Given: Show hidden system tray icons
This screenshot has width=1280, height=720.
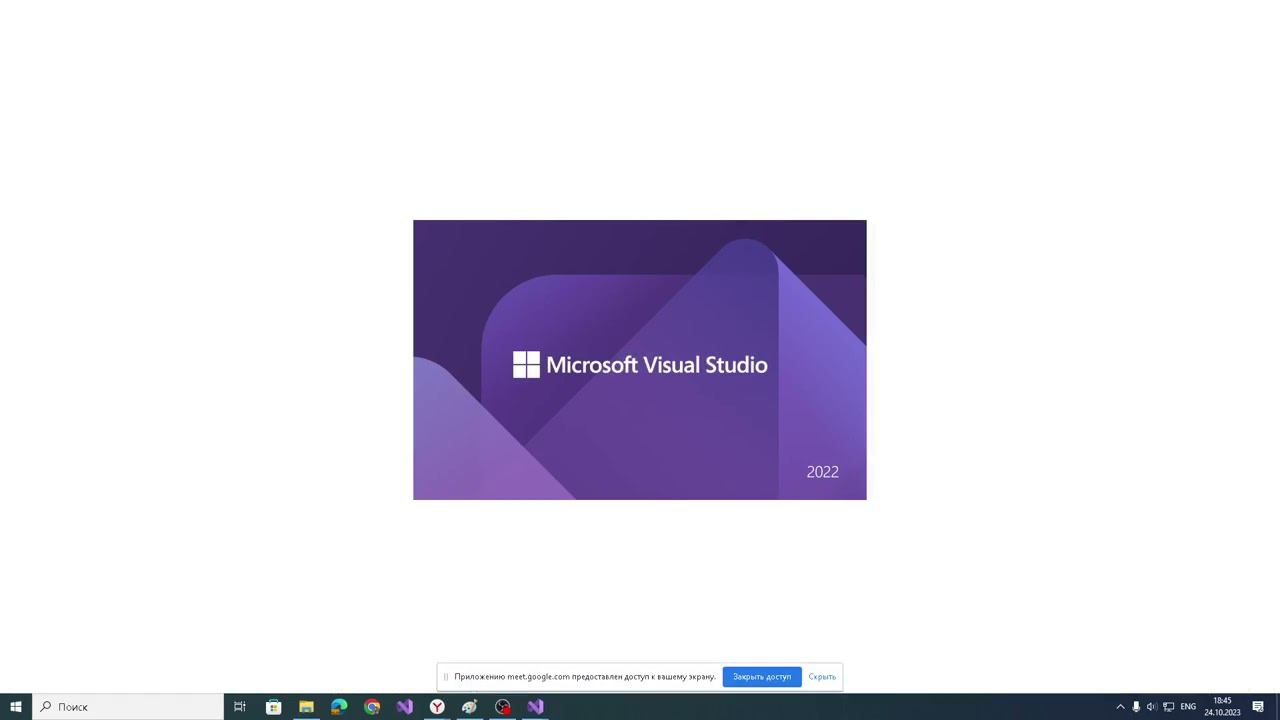Looking at the screenshot, I should pyautogui.click(x=1120, y=707).
